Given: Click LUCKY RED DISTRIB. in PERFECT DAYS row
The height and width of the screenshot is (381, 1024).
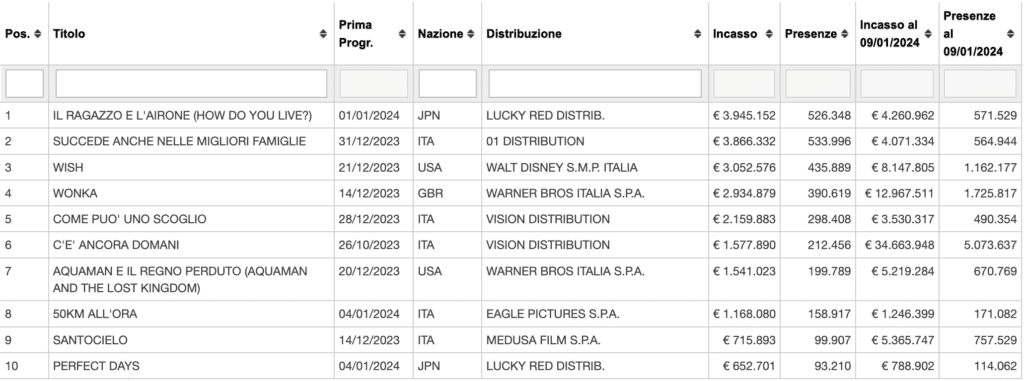Looking at the screenshot, I should (x=545, y=366).
